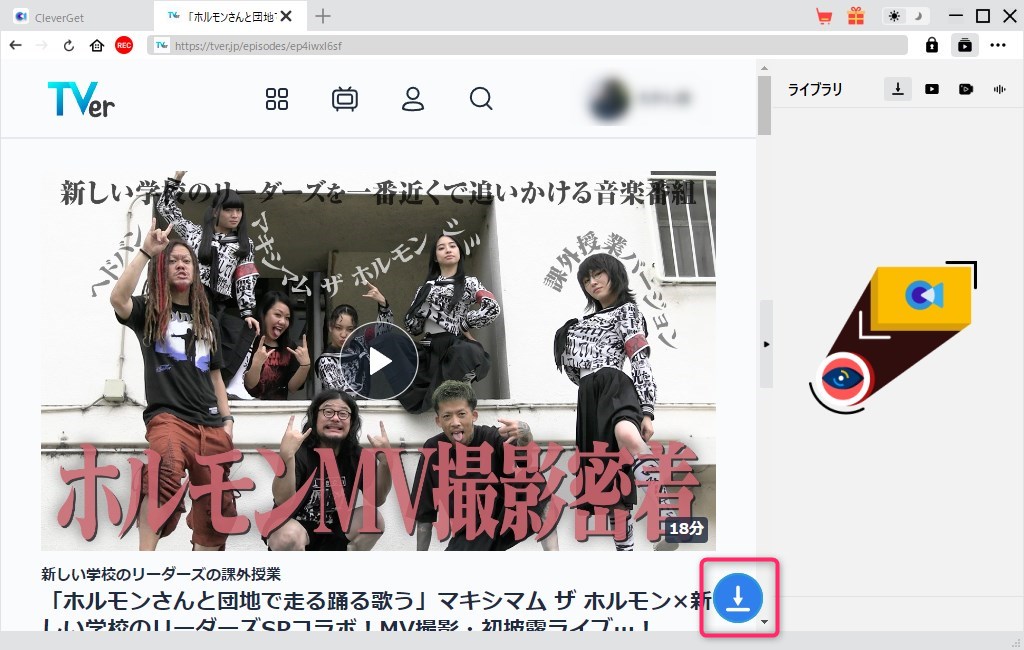Click the blue download button
Viewport: 1024px width, 650px height.
pos(738,597)
